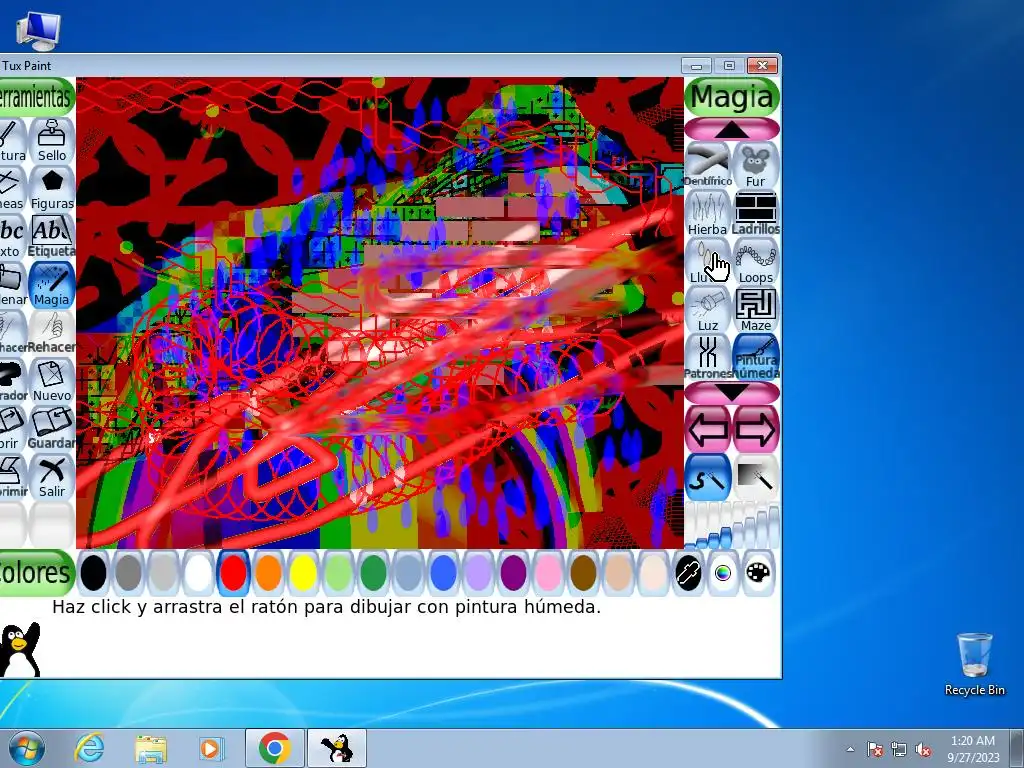The width and height of the screenshot is (1024, 768).
Task: Choose the Luz light effect
Action: coord(708,309)
